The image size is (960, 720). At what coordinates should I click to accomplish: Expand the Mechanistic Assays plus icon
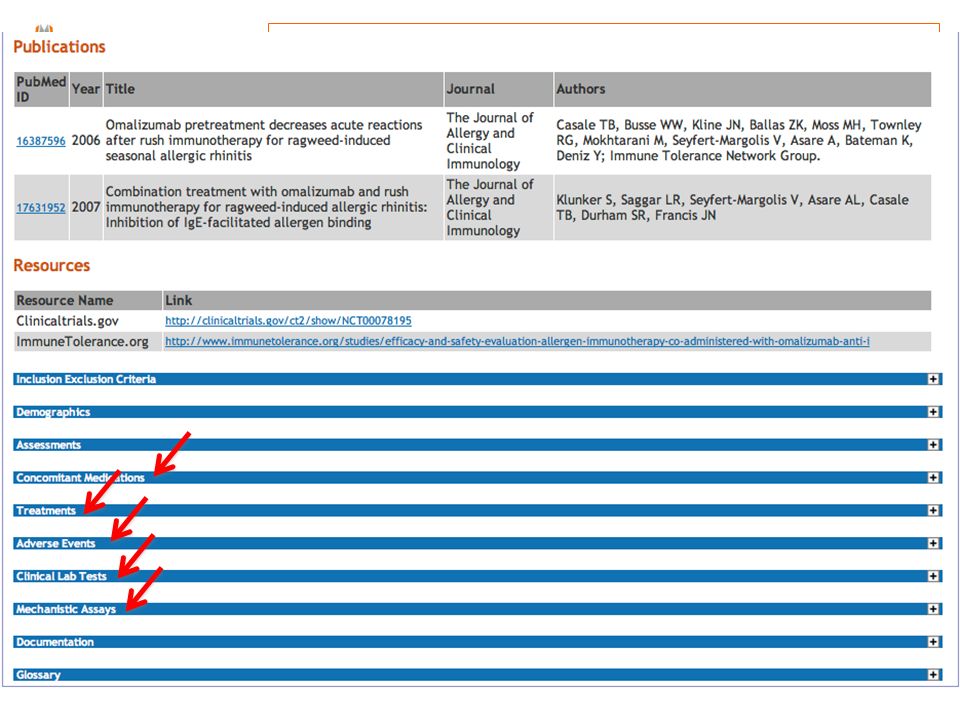[x=933, y=609]
